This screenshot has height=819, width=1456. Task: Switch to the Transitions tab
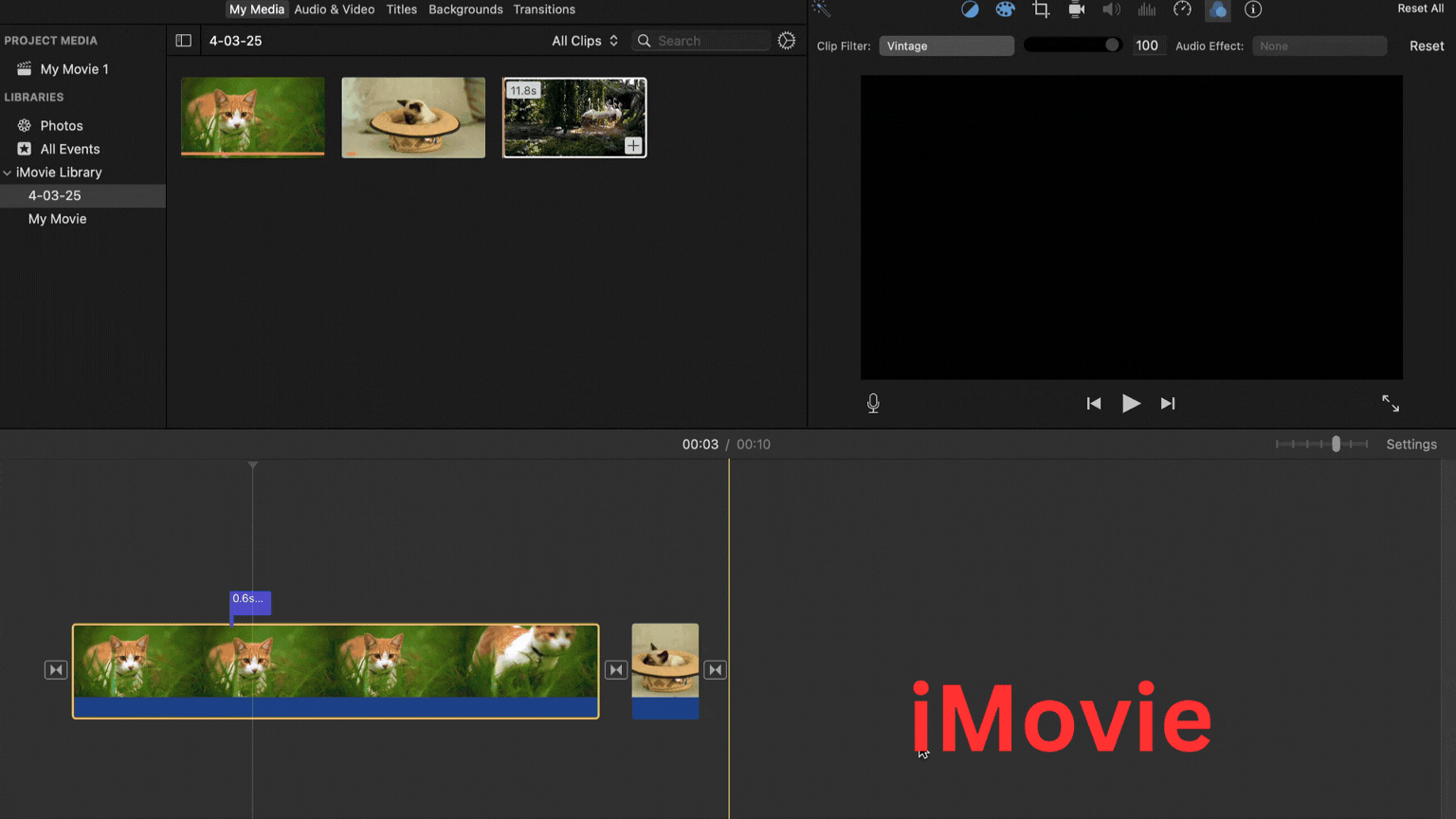pos(544,9)
